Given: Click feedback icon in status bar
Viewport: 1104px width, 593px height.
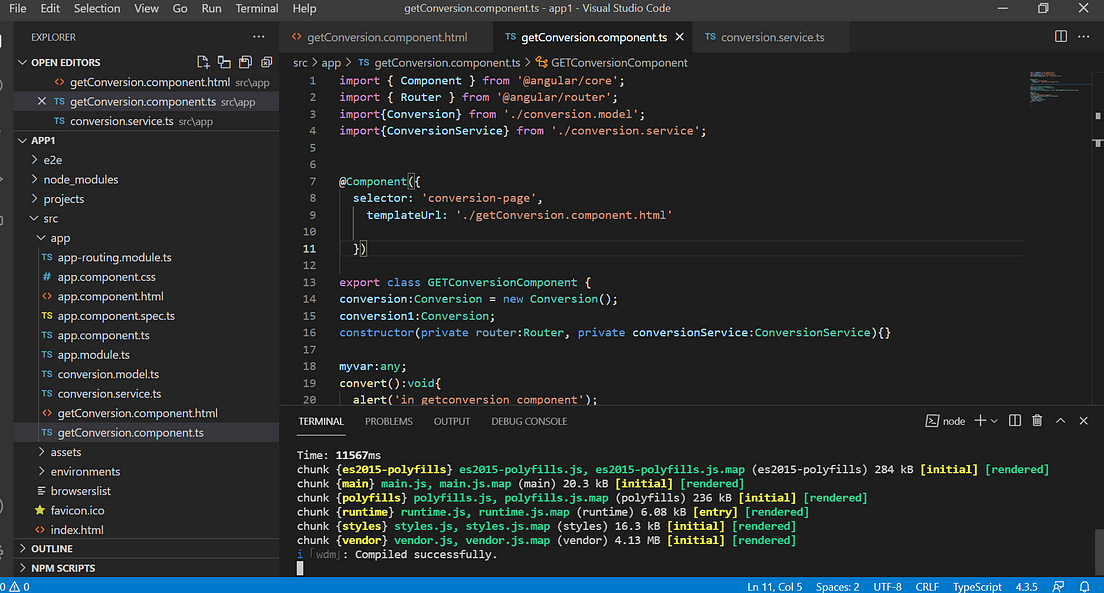Looking at the screenshot, I should (1058, 587).
